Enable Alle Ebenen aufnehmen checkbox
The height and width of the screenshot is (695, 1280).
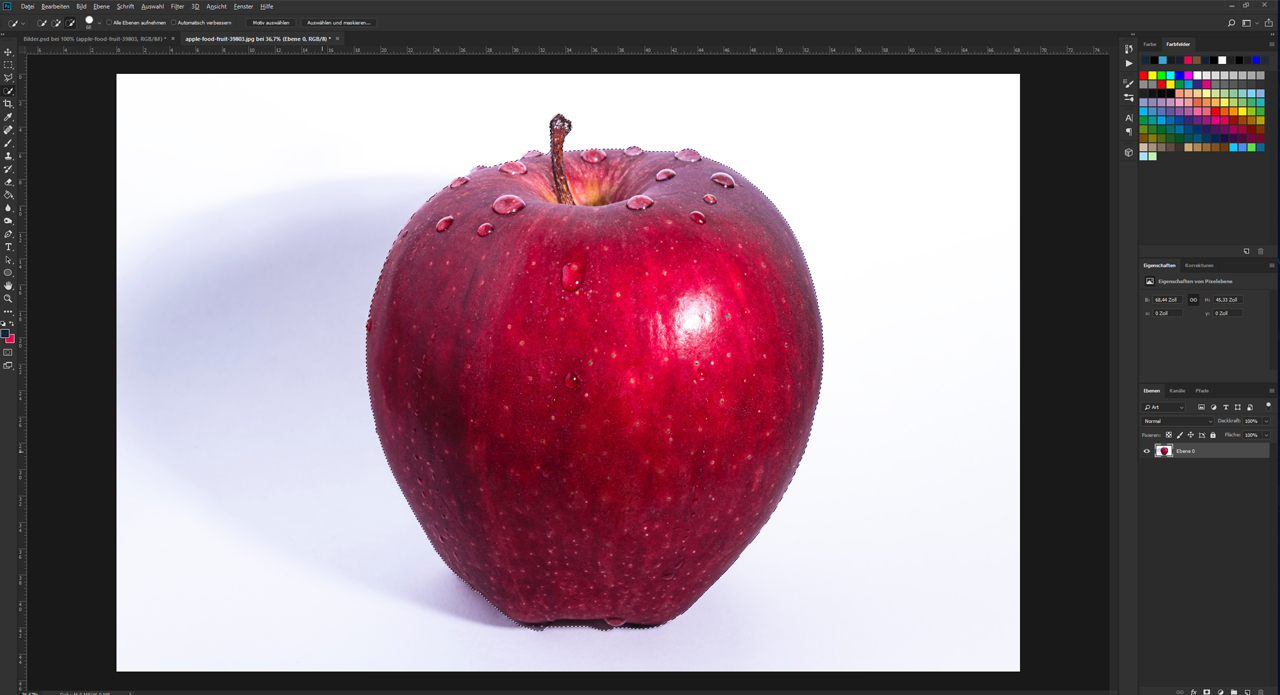(x=109, y=22)
